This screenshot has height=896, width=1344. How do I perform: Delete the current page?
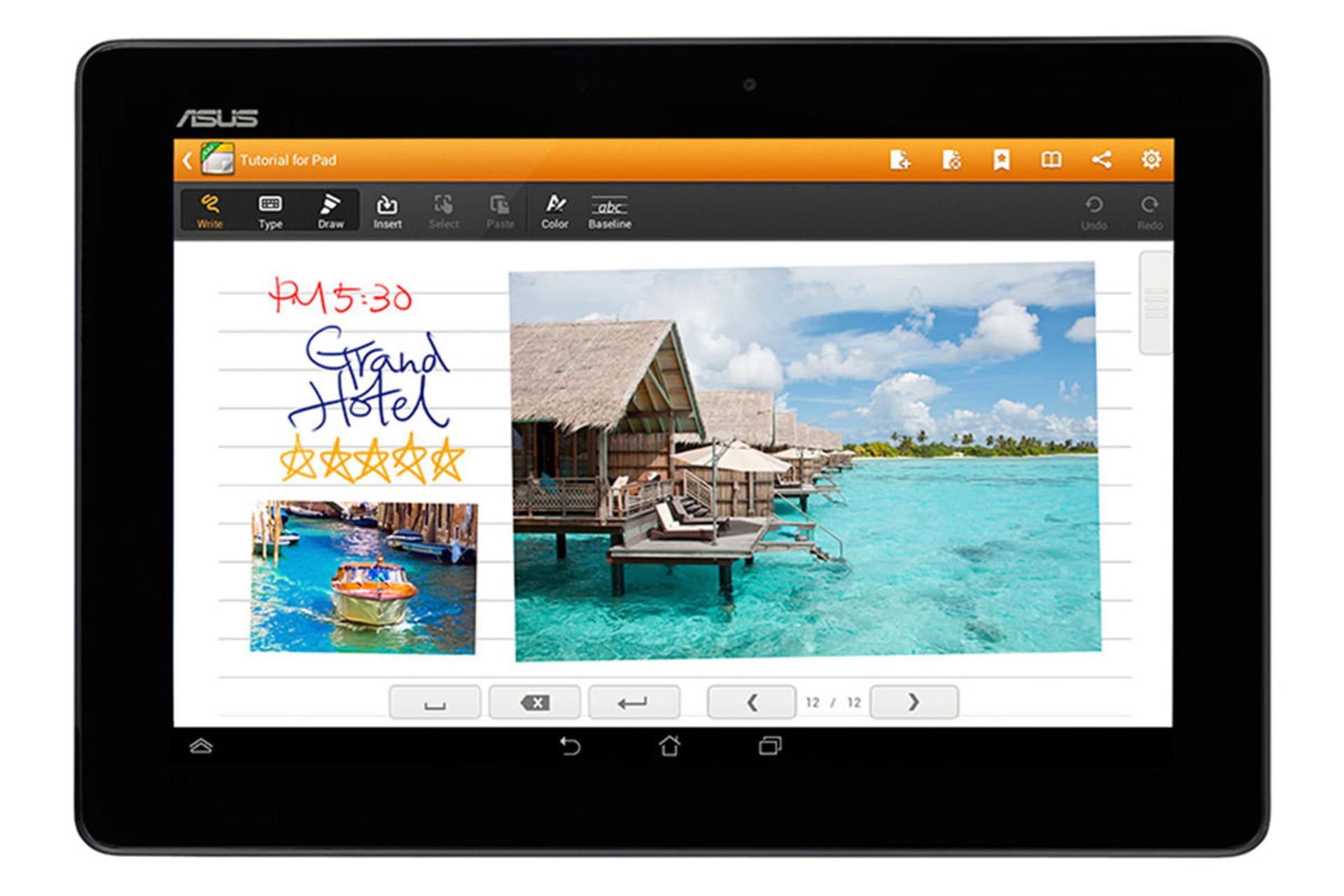coord(951,160)
